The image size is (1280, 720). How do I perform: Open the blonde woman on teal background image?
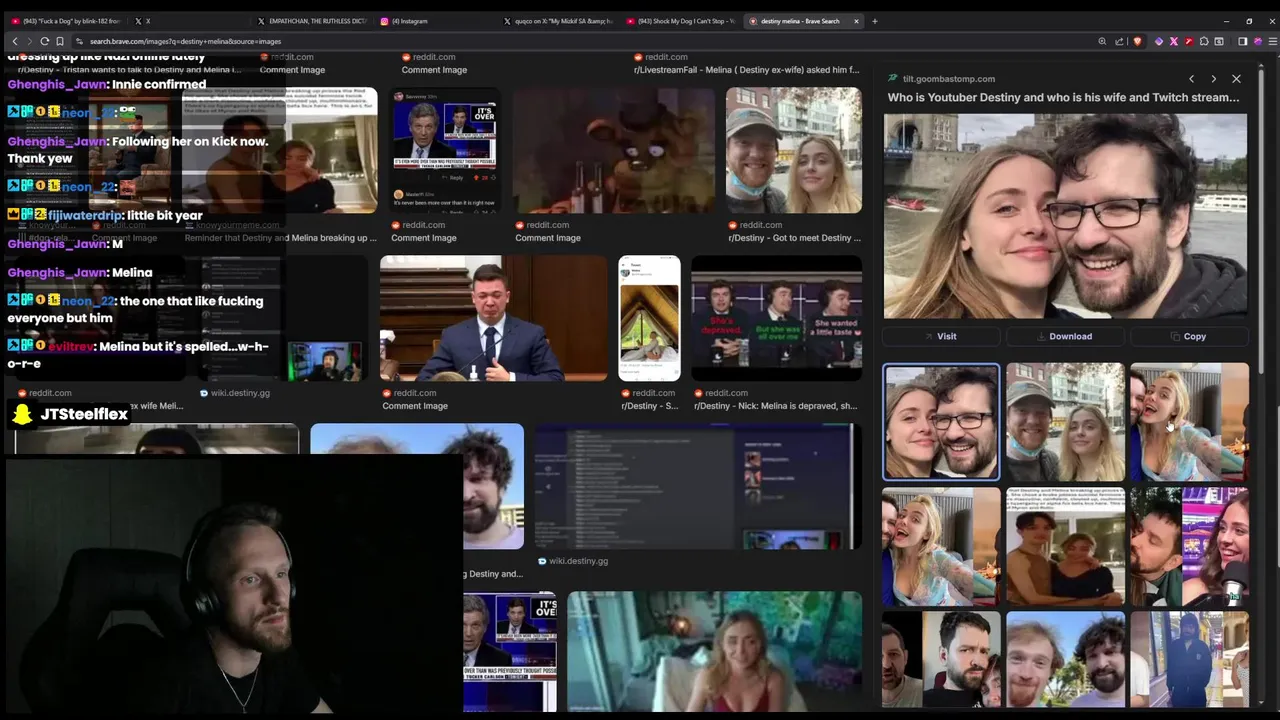pos(714,651)
